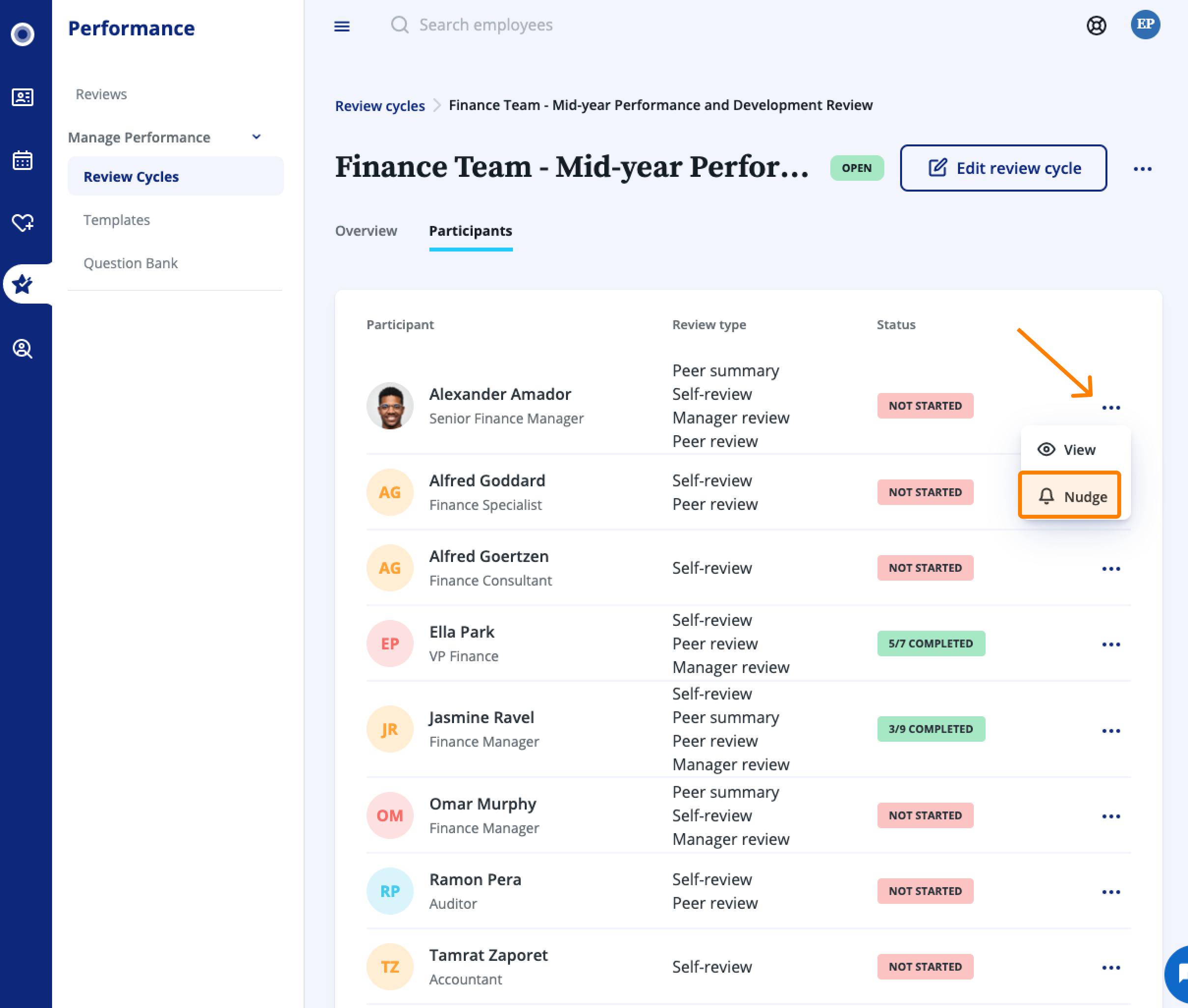Click the hamburger menu icon
The image size is (1188, 1008).
pos(342,27)
